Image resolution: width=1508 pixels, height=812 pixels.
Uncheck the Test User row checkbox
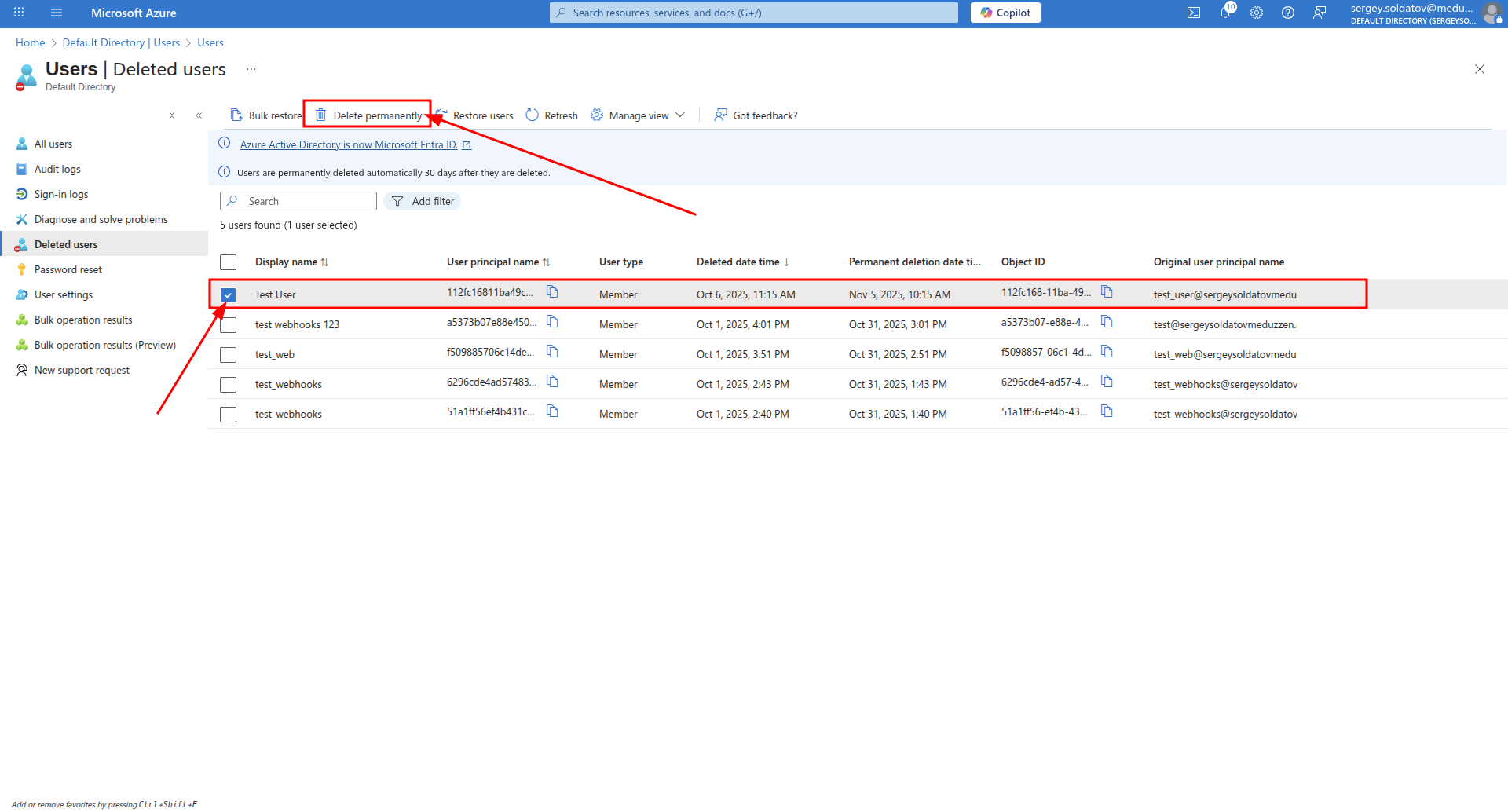click(229, 295)
